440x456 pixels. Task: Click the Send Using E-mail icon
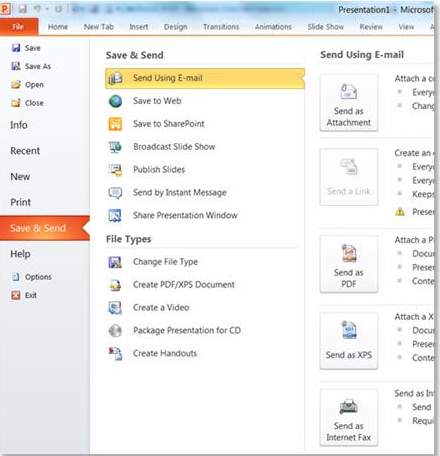pyautogui.click(x=115, y=78)
